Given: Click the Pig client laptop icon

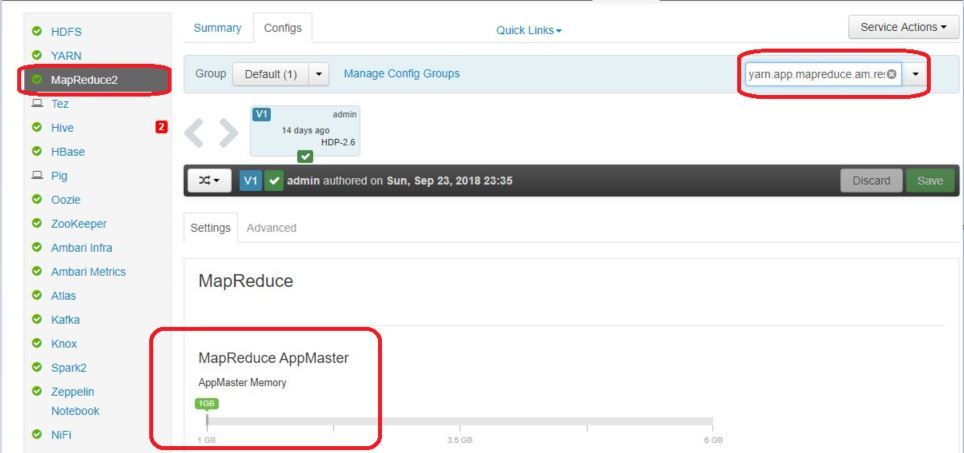Looking at the screenshot, I should 37,175.
